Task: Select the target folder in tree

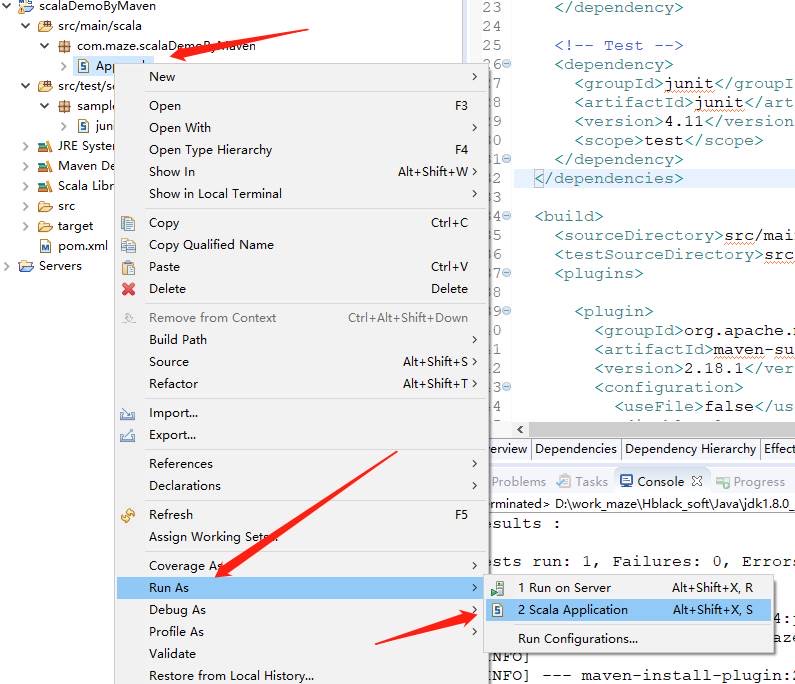Action: [x=75, y=226]
